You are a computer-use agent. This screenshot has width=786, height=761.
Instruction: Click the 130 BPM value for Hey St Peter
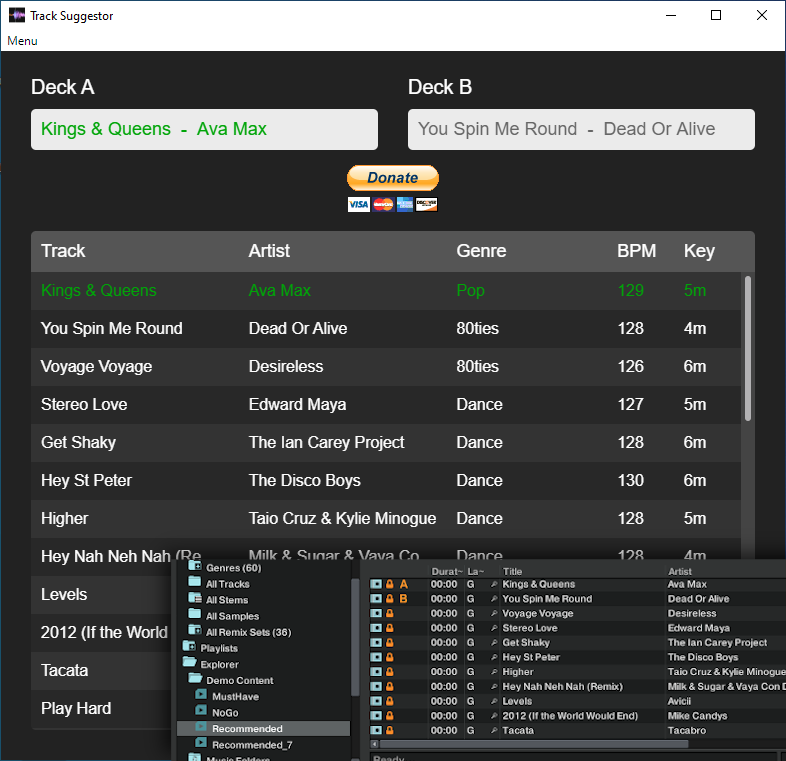(x=630, y=480)
